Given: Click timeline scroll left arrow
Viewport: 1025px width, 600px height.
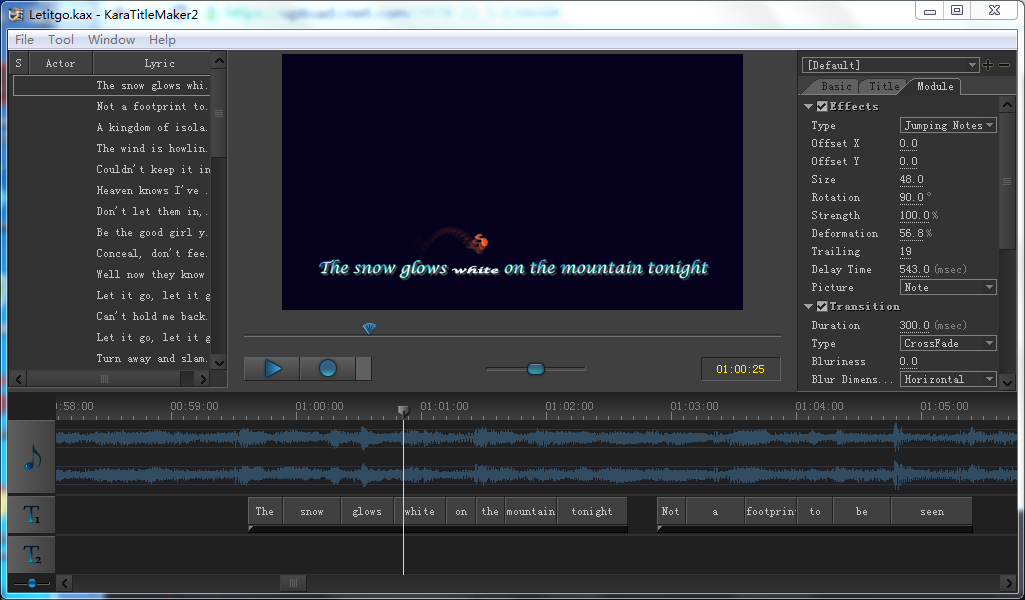Looking at the screenshot, I should [64, 583].
